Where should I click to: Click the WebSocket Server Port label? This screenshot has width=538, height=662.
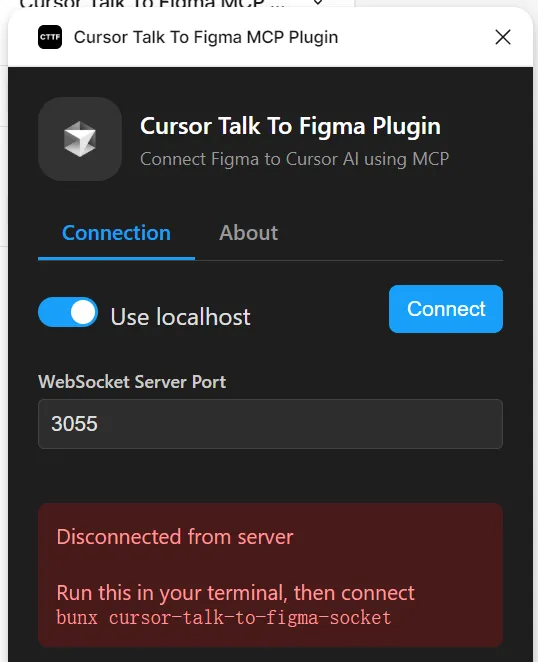(x=132, y=382)
